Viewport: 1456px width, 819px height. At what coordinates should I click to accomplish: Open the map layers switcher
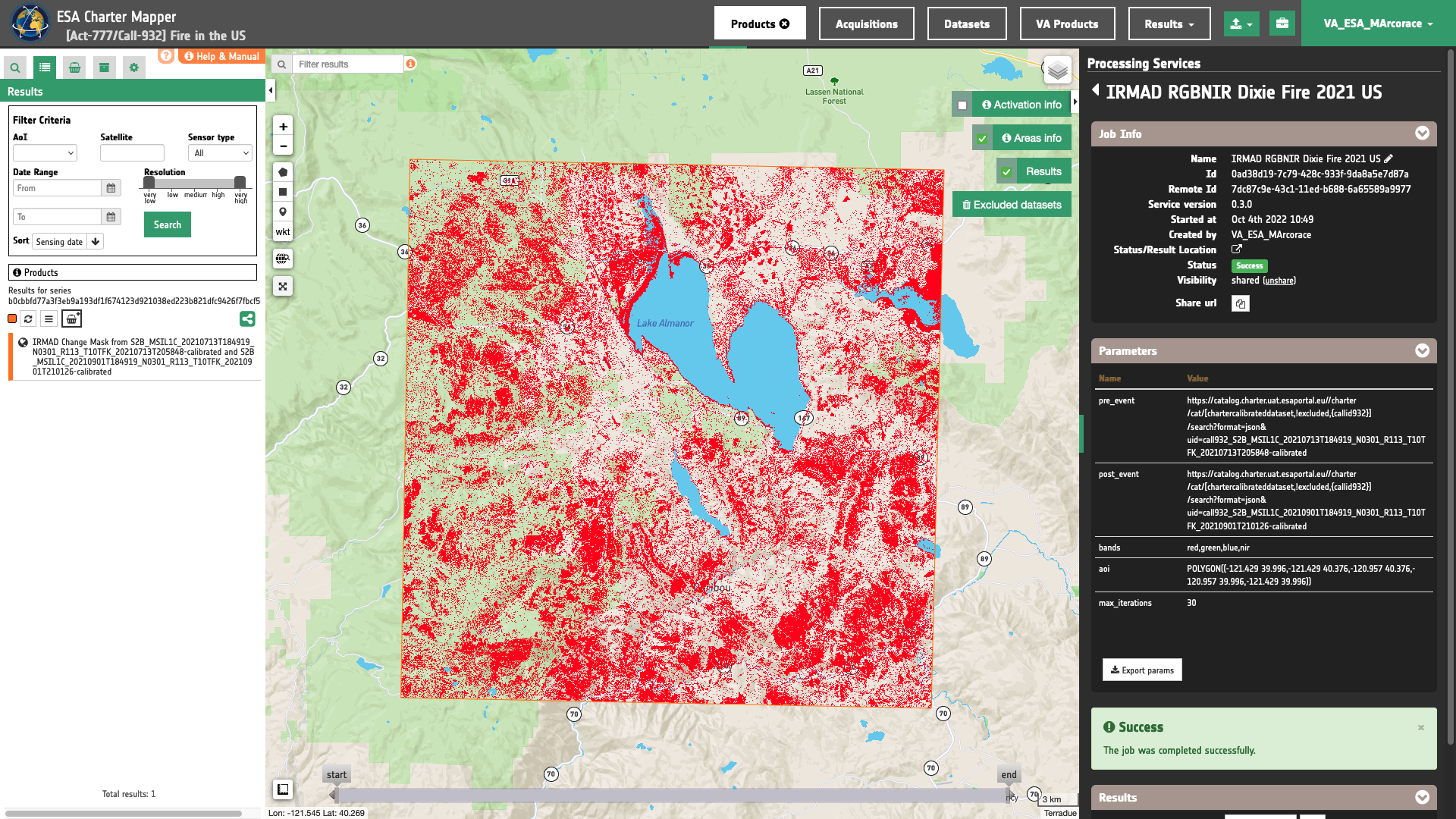tap(1057, 71)
